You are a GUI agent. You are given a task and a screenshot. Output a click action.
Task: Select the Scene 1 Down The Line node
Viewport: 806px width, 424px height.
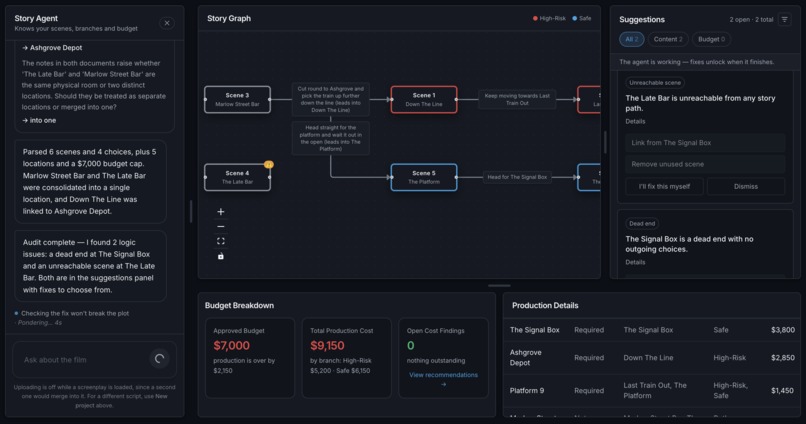pyautogui.click(x=424, y=100)
